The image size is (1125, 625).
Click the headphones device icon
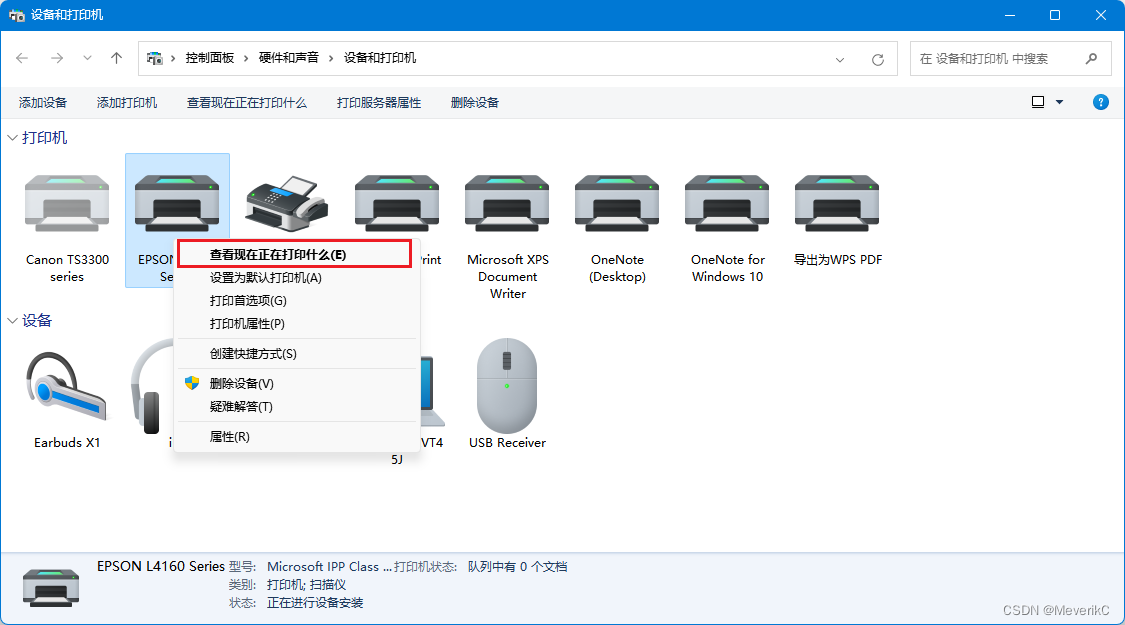pyautogui.click(x=152, y=387)
